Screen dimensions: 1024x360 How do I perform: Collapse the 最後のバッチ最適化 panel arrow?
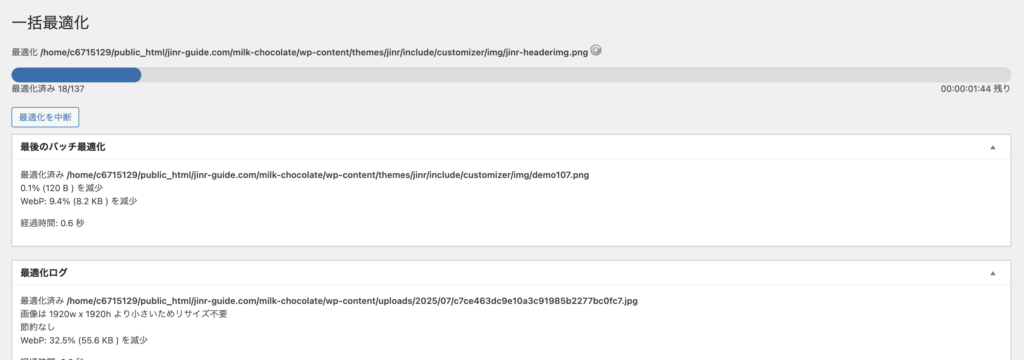coord(993,148)
